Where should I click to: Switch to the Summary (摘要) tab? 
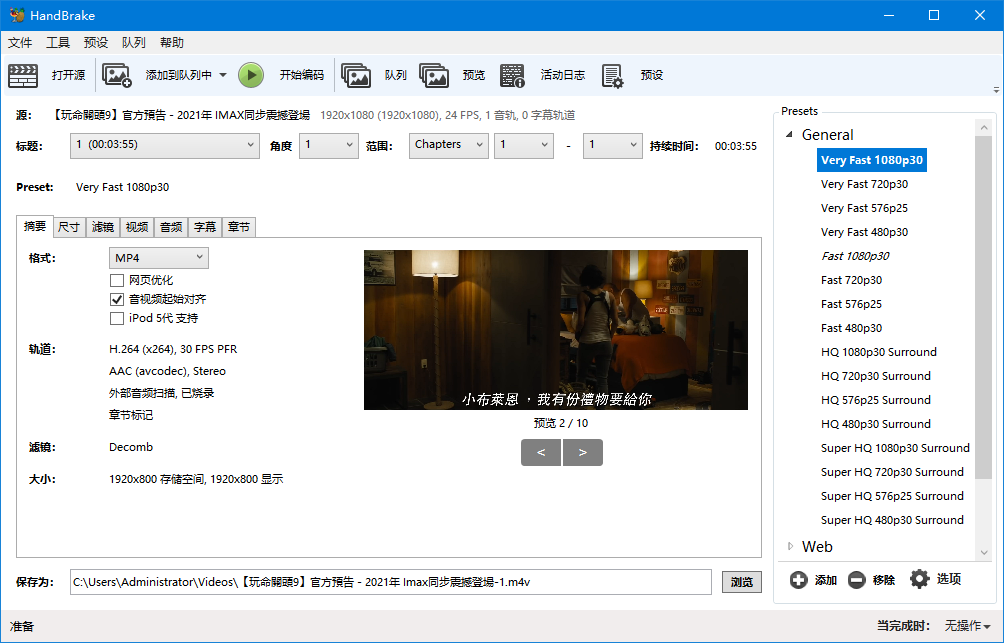(35, 226)
